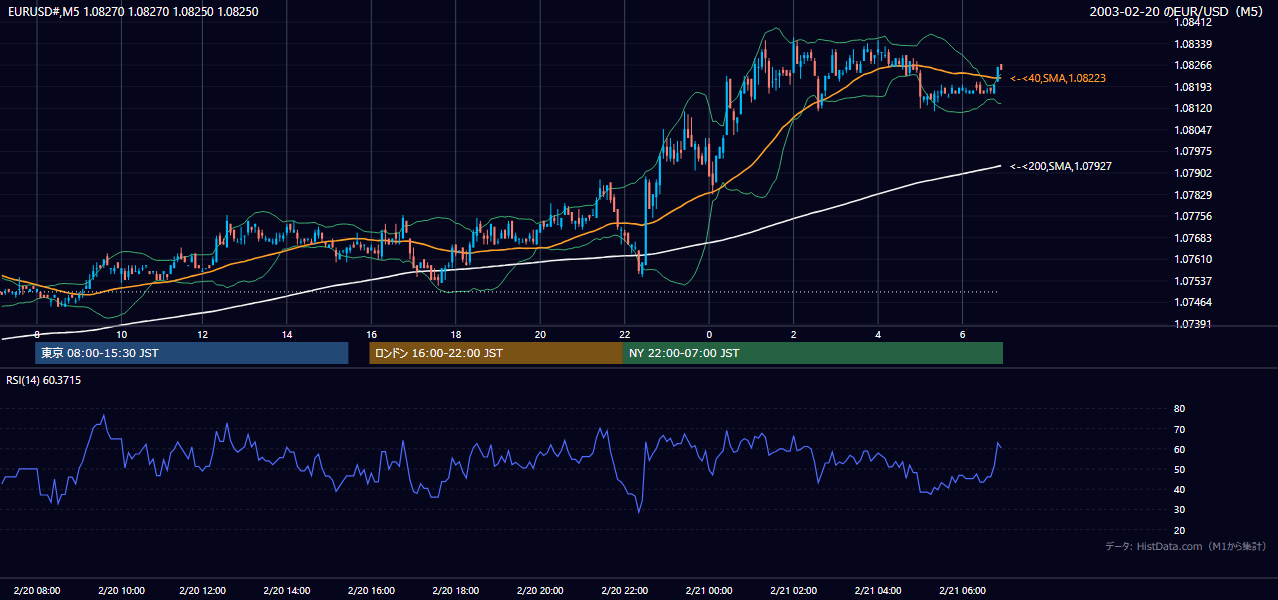Select the NY 22:00-07:00 JST session bar
This screenshot has width=1278, height=600.
[x=813, y=353]
